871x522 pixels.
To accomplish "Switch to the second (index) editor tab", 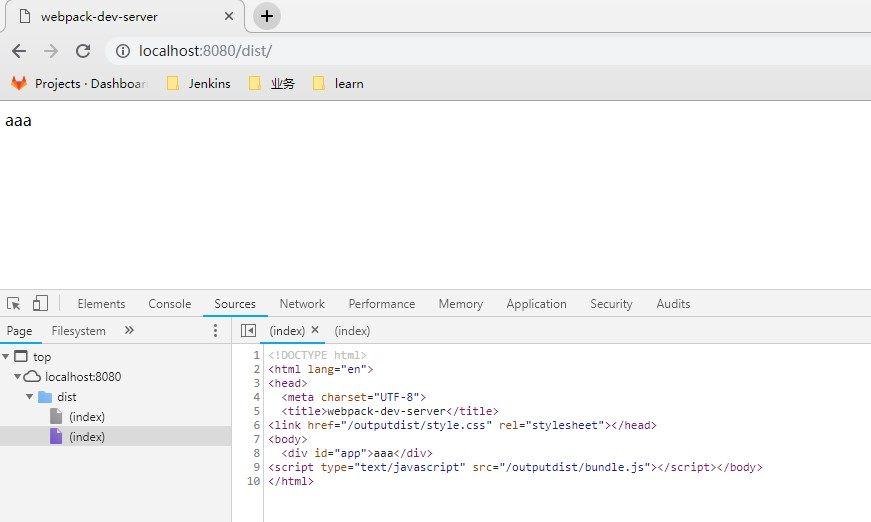I will (352, 331).
